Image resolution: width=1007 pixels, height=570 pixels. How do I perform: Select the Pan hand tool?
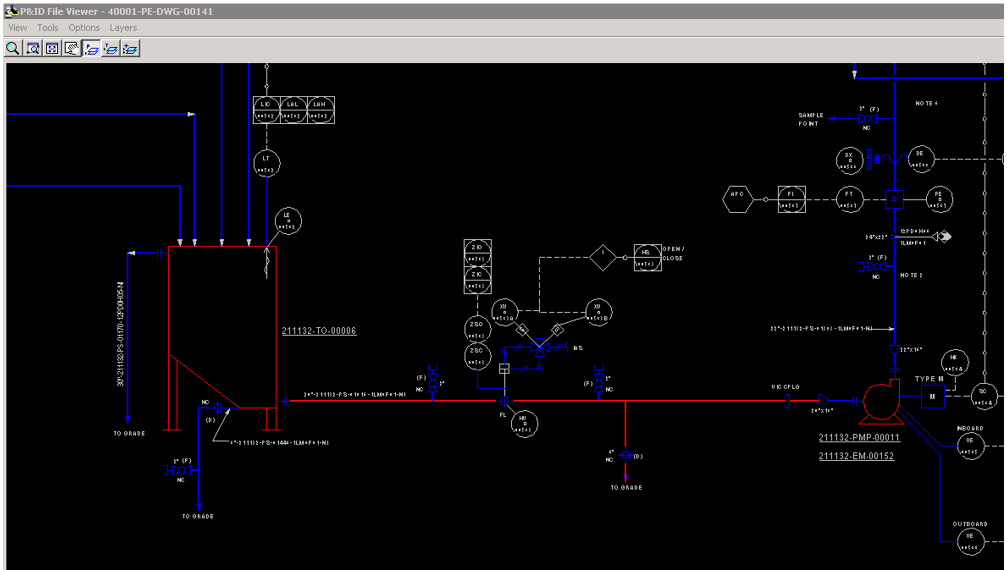click(72, 48)
